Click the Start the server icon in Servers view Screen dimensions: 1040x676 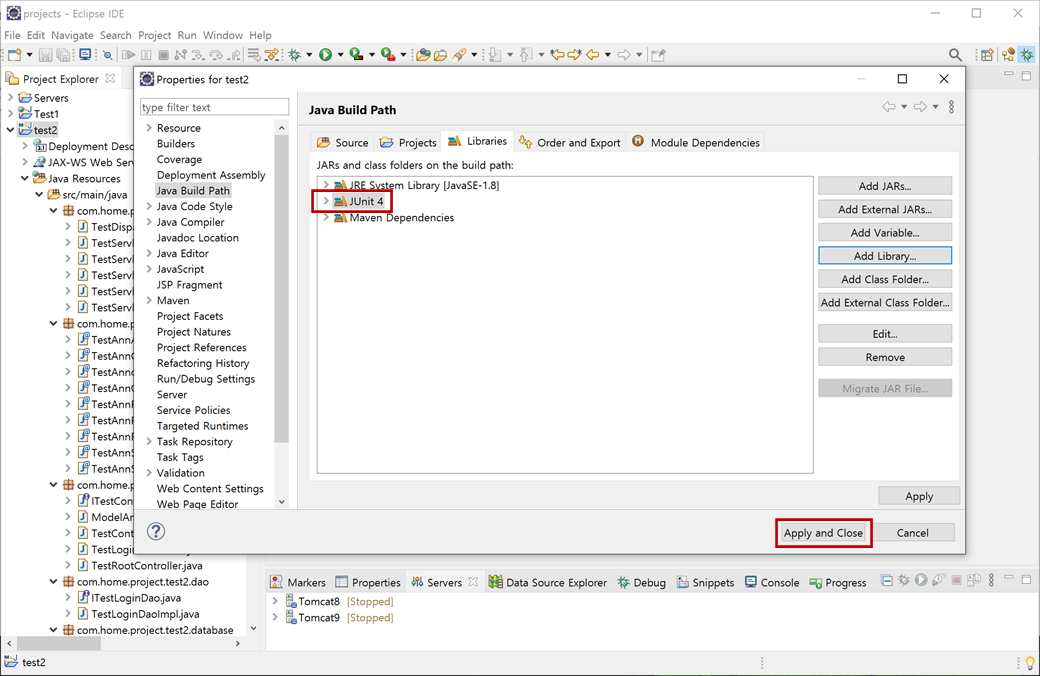tap(921, 580)
